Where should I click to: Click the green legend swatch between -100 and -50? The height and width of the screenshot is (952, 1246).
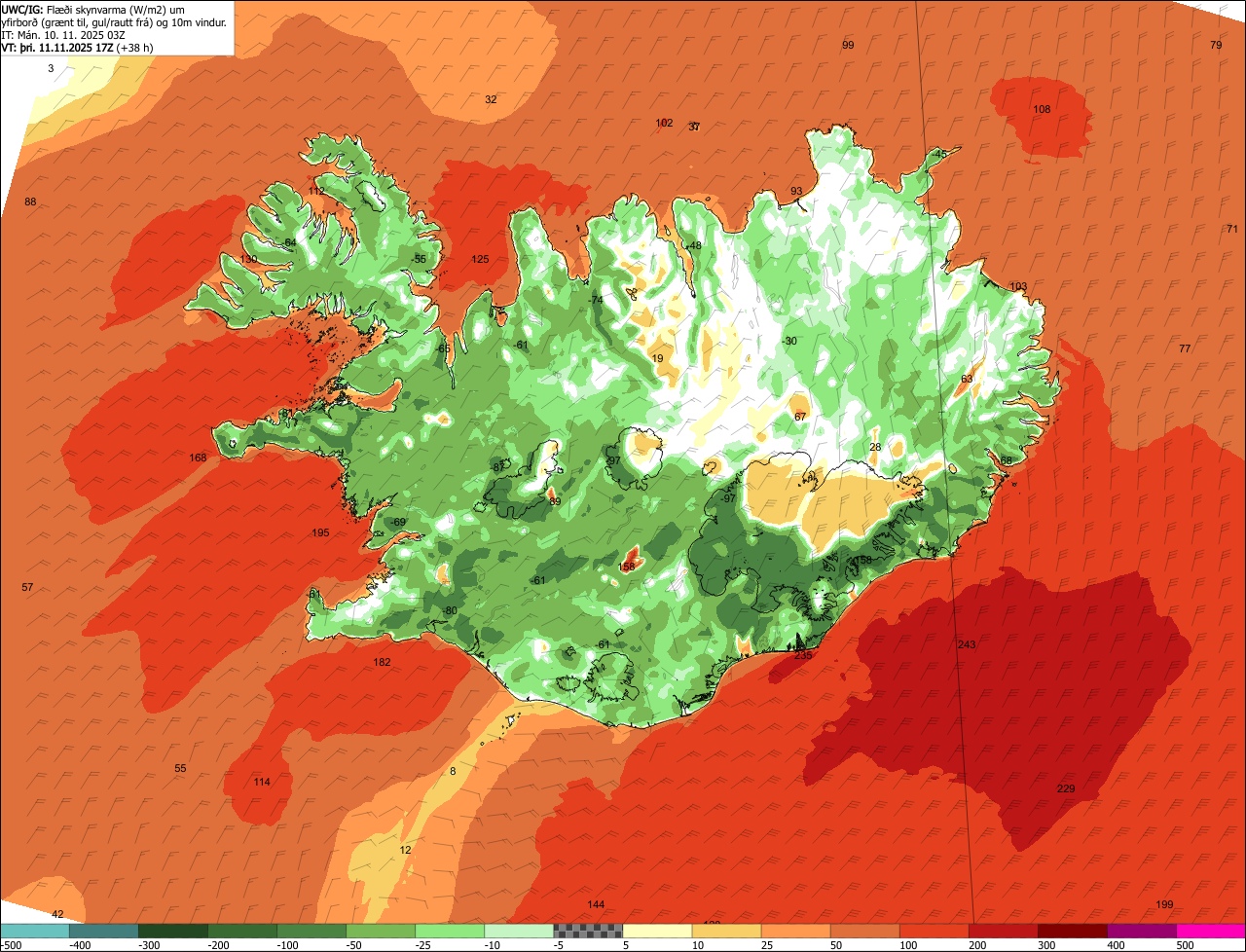(x=311, y=931)
